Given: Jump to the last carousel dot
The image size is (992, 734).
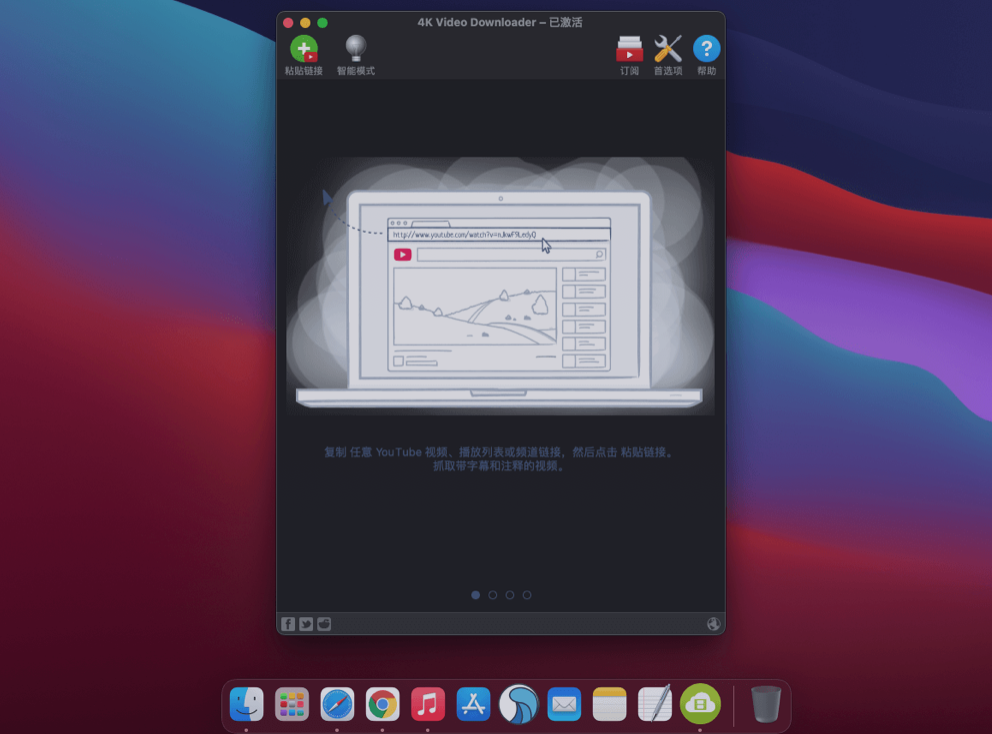Looking at the screenshot, I should click(x=527, y=594).
